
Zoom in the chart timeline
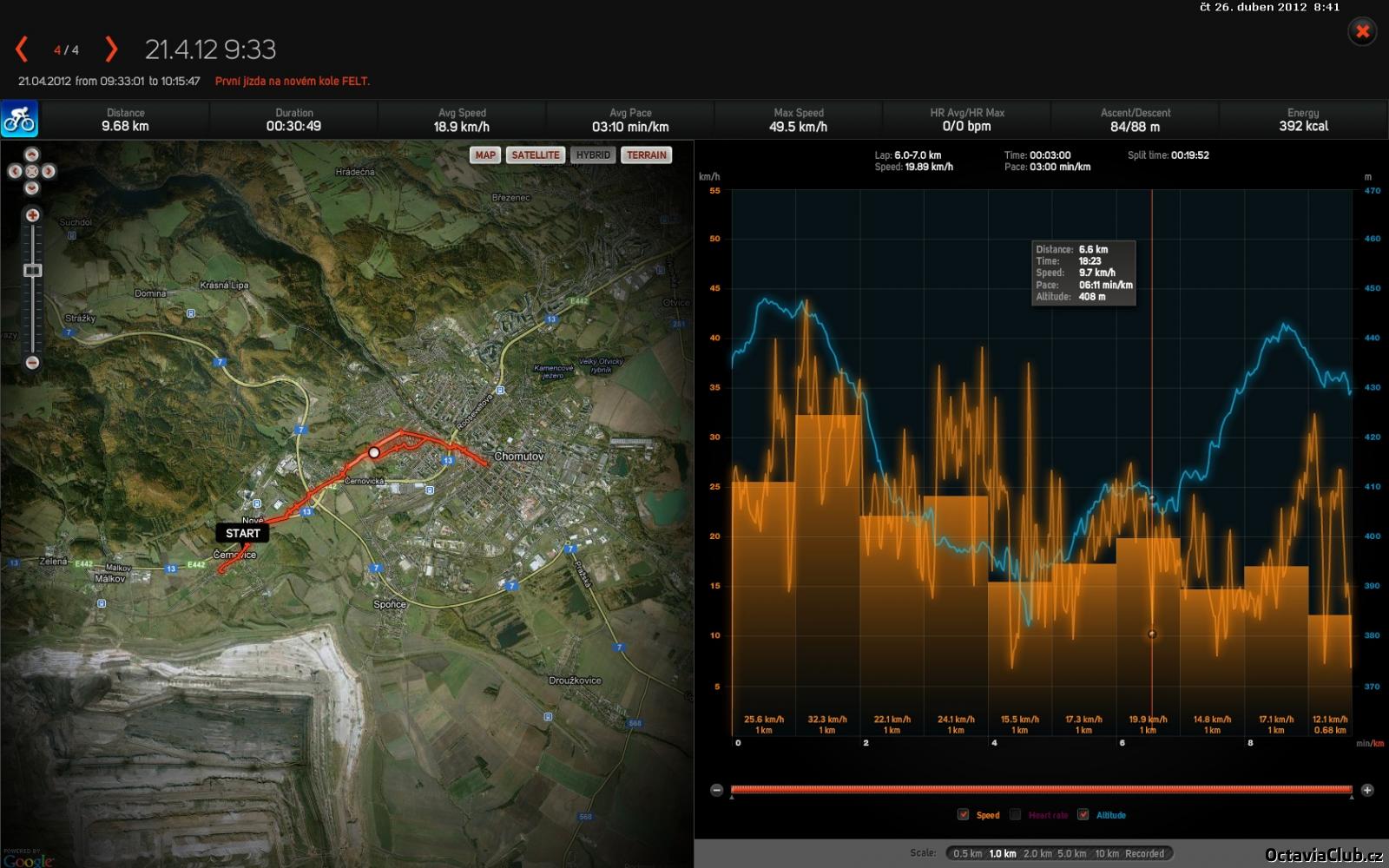[1367, 790]
